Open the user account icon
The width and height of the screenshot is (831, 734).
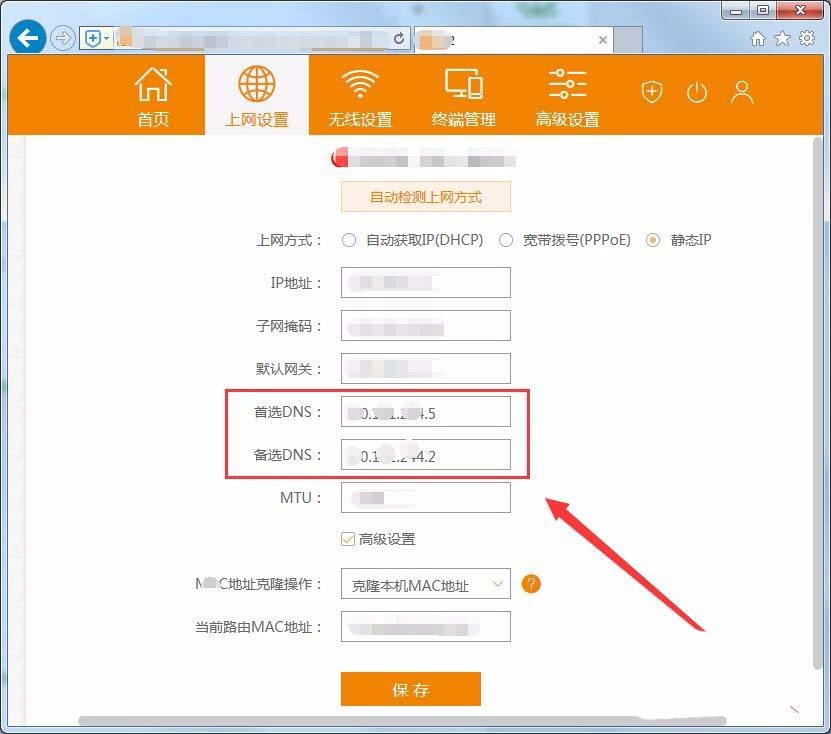742,92
